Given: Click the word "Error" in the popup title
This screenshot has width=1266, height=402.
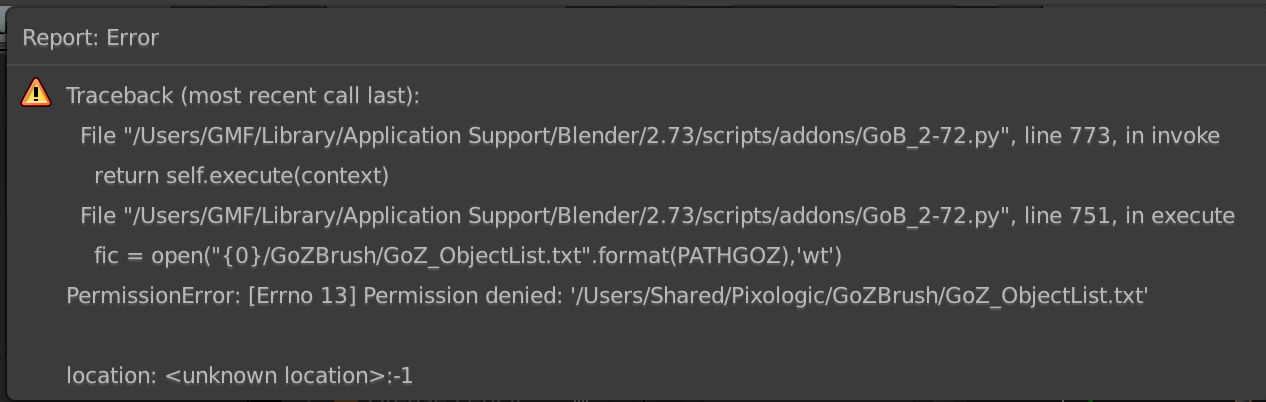Looking at the screenshot, I should click(133, 38).
